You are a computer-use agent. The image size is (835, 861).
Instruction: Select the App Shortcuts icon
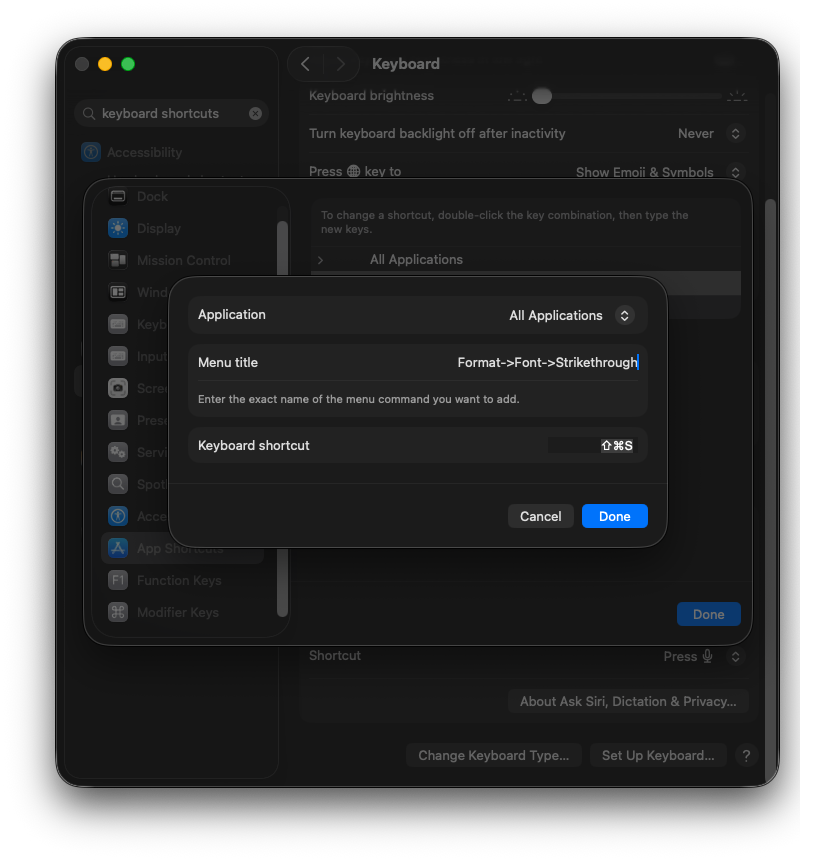[x=118, y=548]
